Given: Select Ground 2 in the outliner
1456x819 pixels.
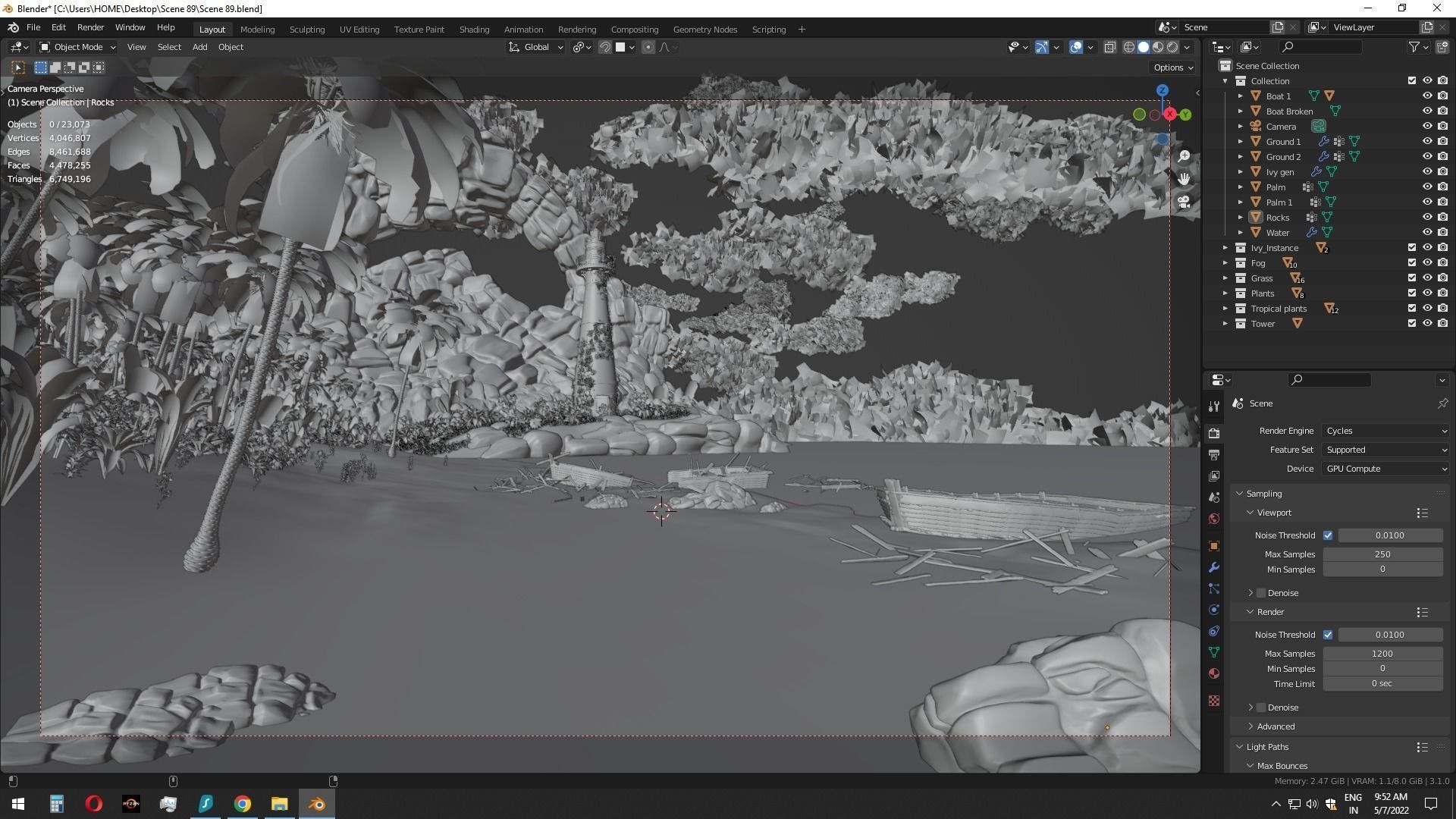Looking at the screenshot, I should coord(1283,157).
